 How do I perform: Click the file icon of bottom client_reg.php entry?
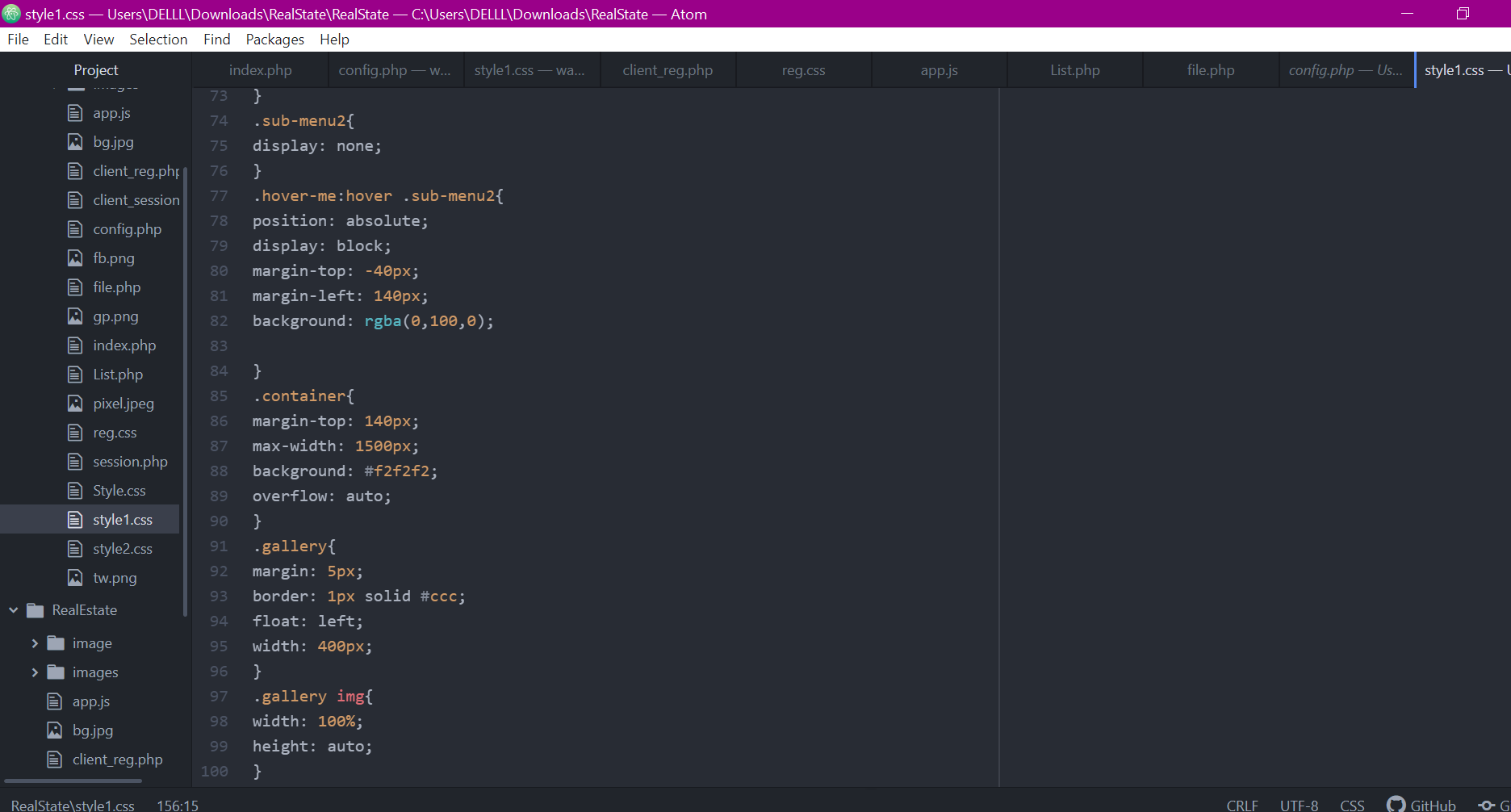[54, 760]
